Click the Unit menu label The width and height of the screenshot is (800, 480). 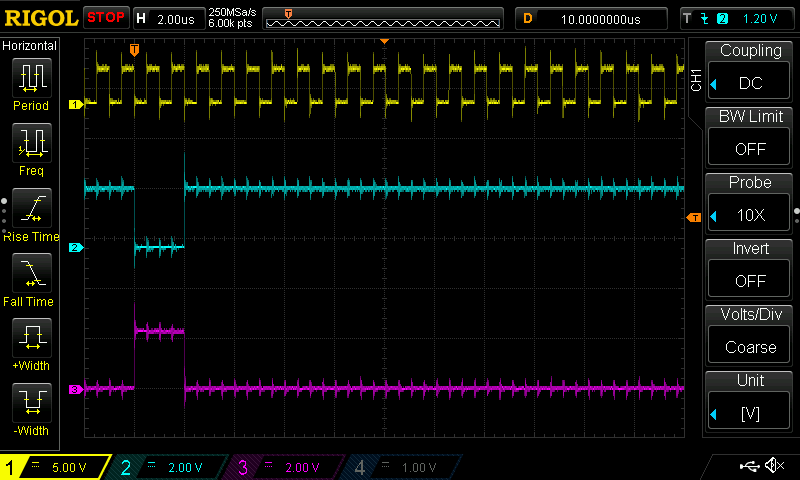click(750, 381)
